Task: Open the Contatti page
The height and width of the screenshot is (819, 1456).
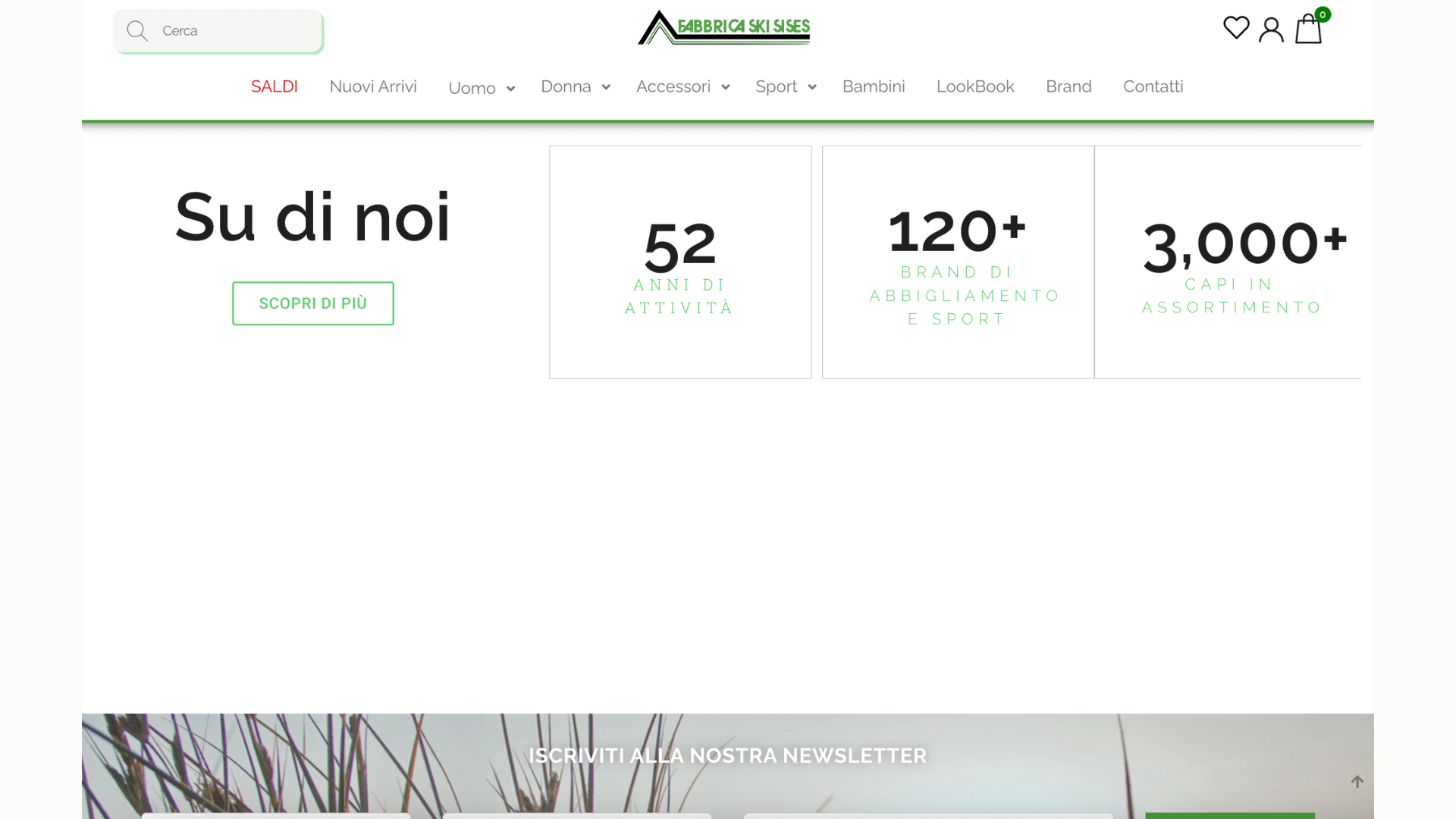Action: (1153, 86)
